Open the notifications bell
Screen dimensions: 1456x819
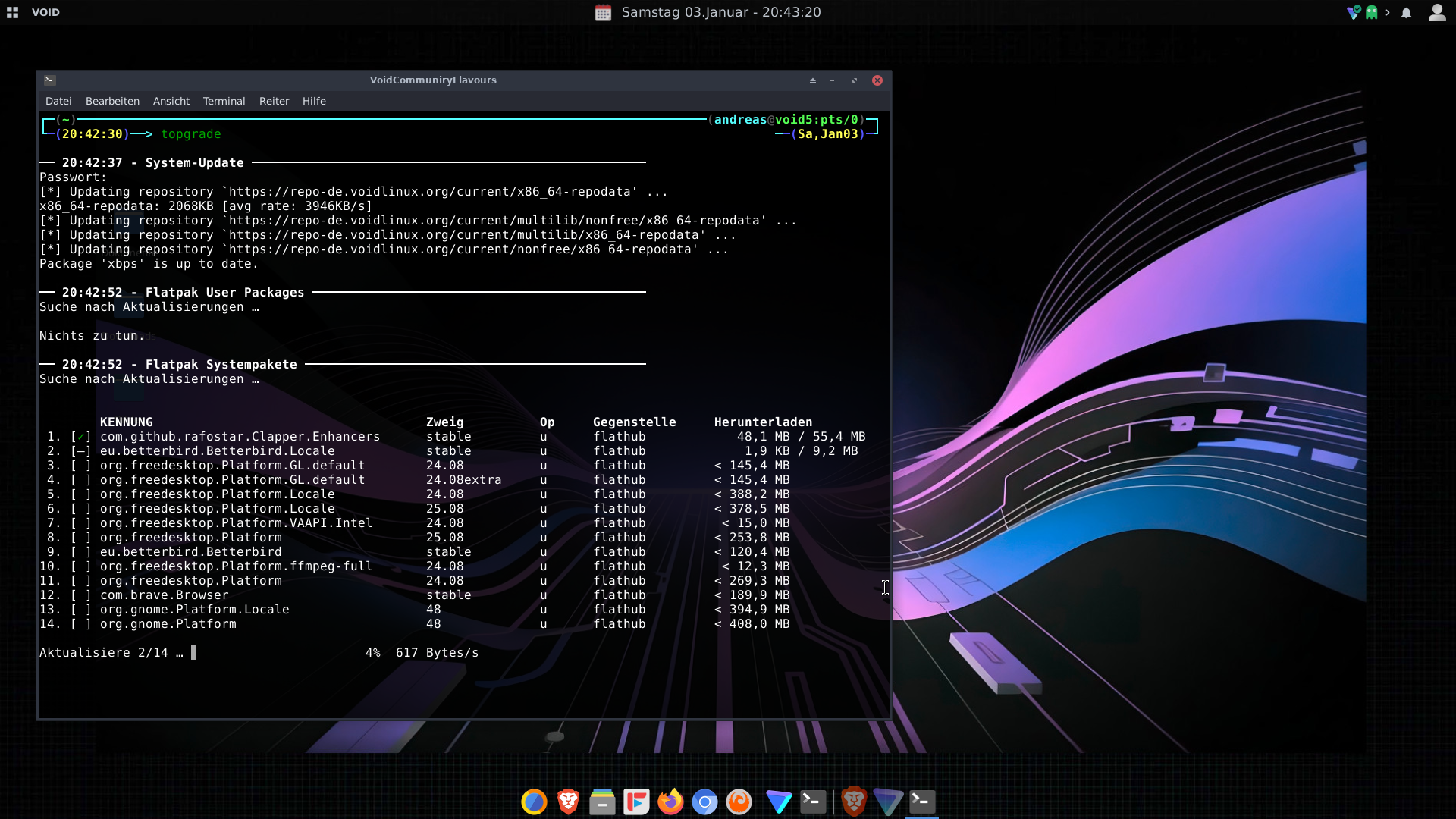1406,12
